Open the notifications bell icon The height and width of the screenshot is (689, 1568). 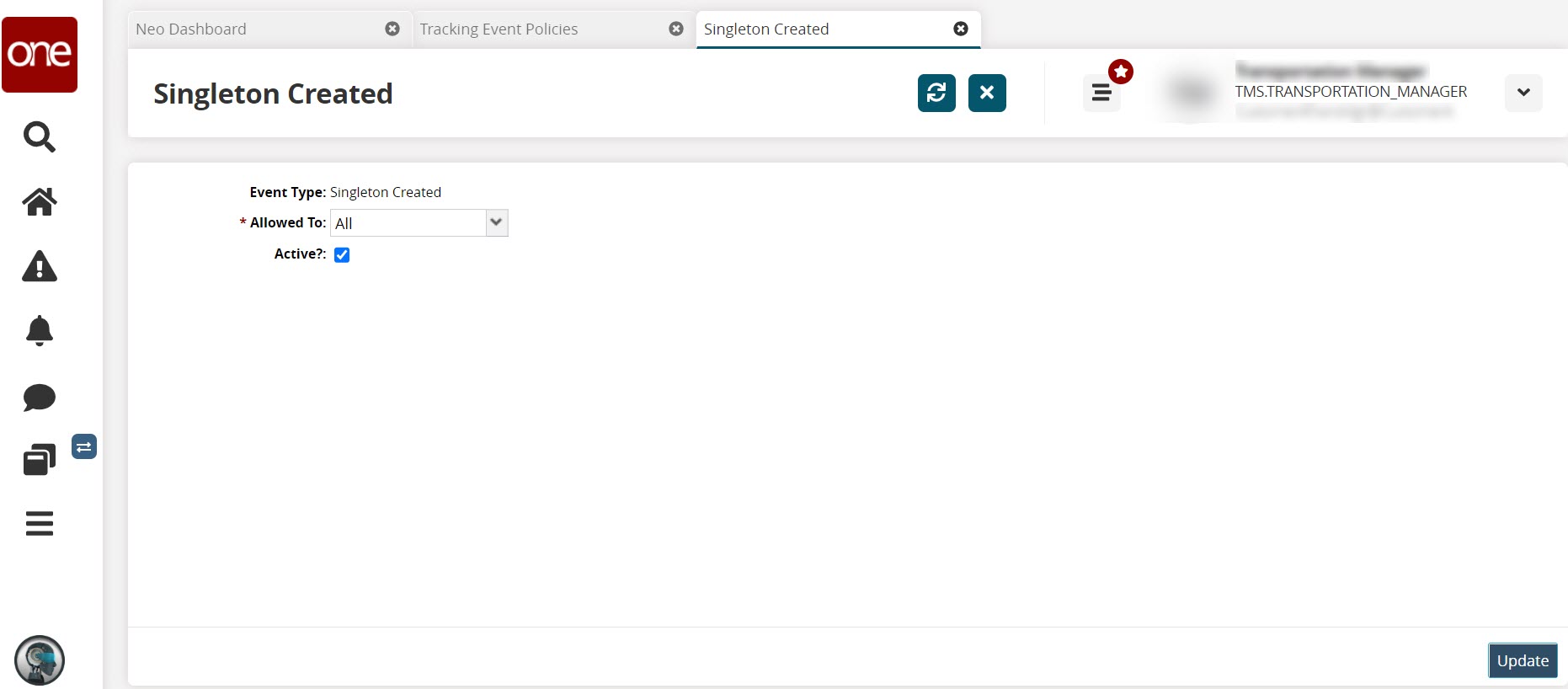40,331
